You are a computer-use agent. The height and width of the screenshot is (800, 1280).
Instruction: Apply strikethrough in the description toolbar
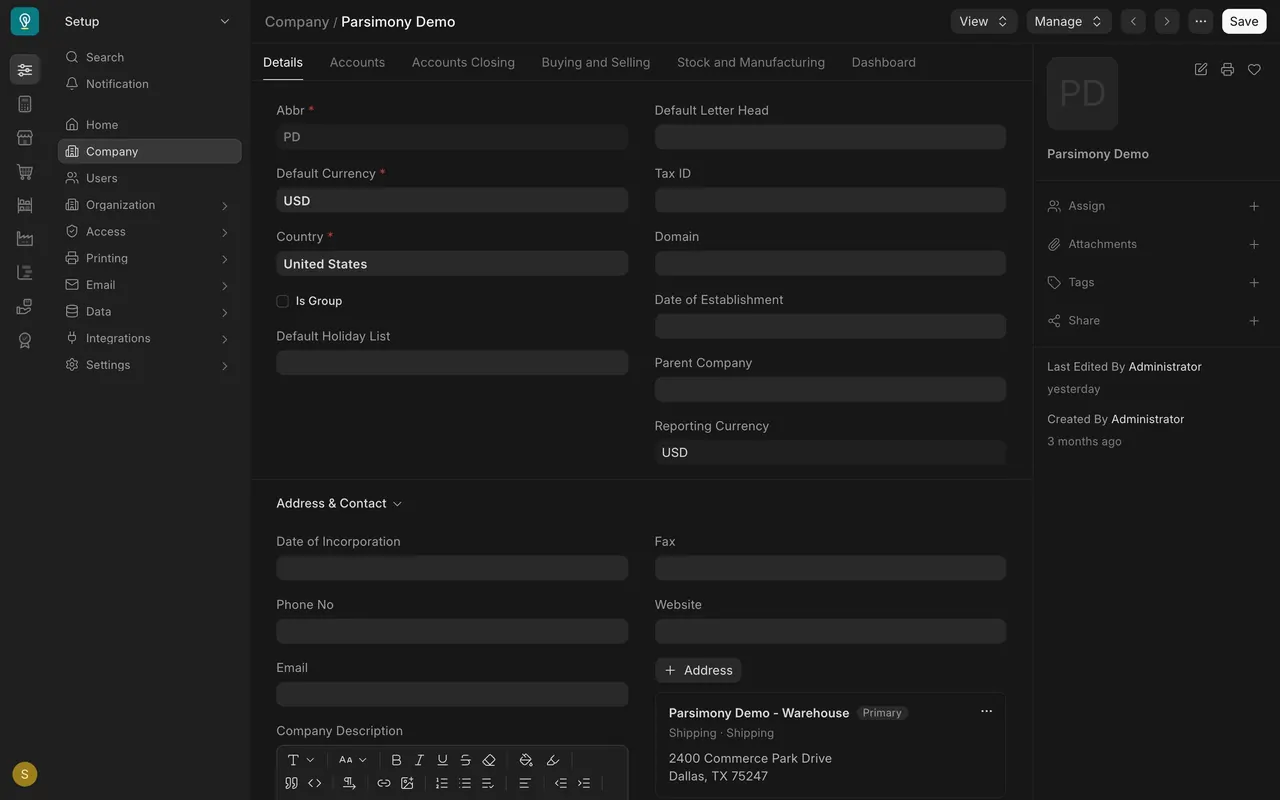click(465, 760)
